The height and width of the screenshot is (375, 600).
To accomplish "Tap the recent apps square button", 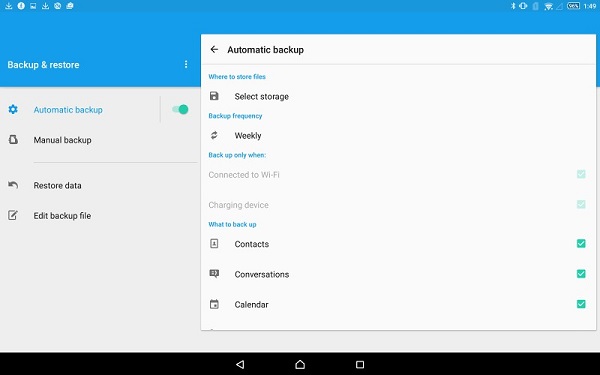I will (360, 364).
